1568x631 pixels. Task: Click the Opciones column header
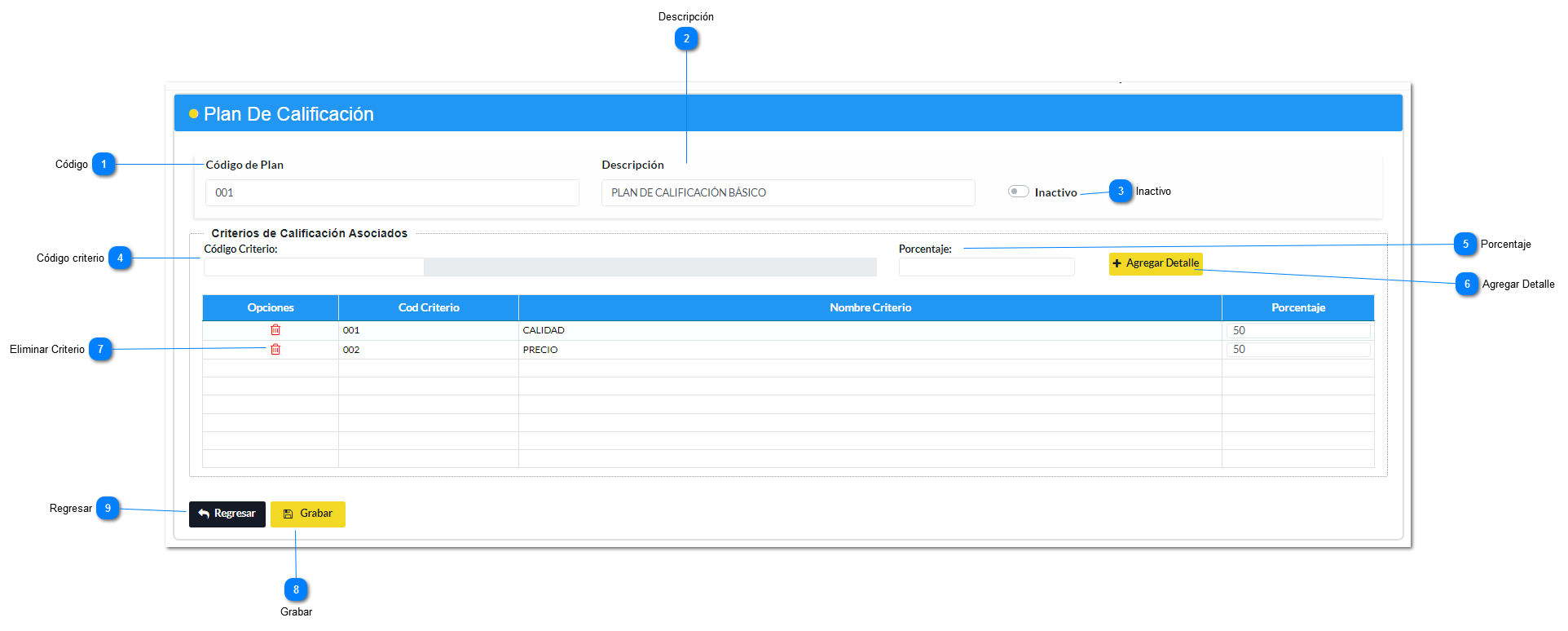271,307
